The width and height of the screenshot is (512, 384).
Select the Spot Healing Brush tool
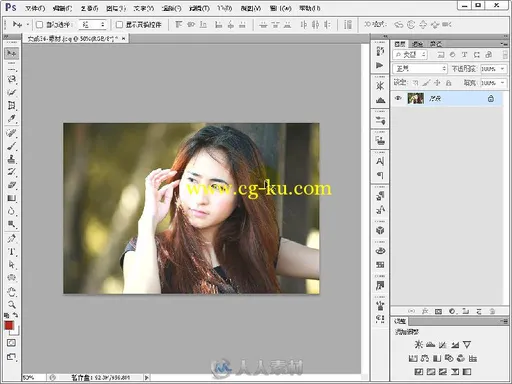[x=11, y=133]
